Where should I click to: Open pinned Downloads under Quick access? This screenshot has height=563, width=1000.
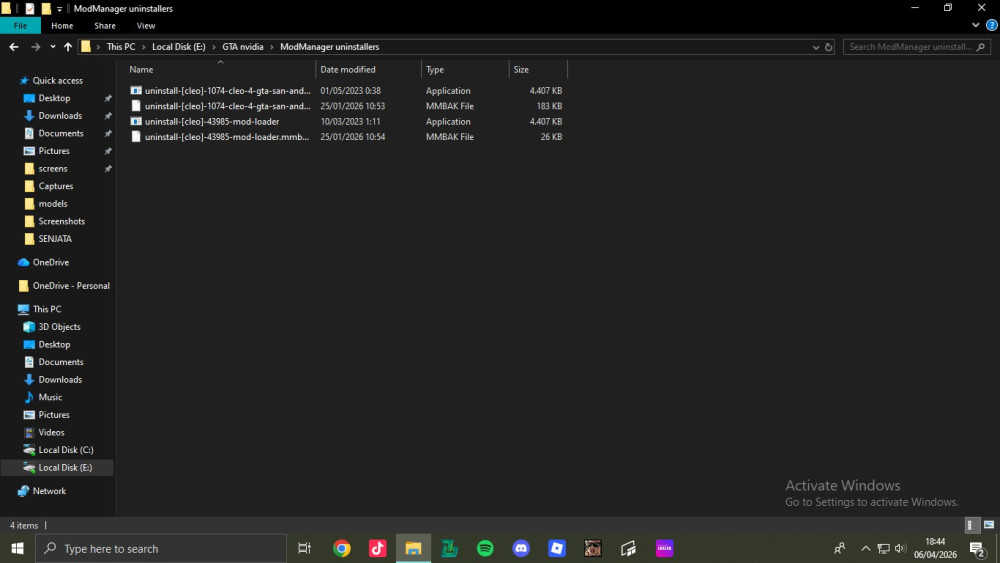pyautogui.click(x=60, y=115)
